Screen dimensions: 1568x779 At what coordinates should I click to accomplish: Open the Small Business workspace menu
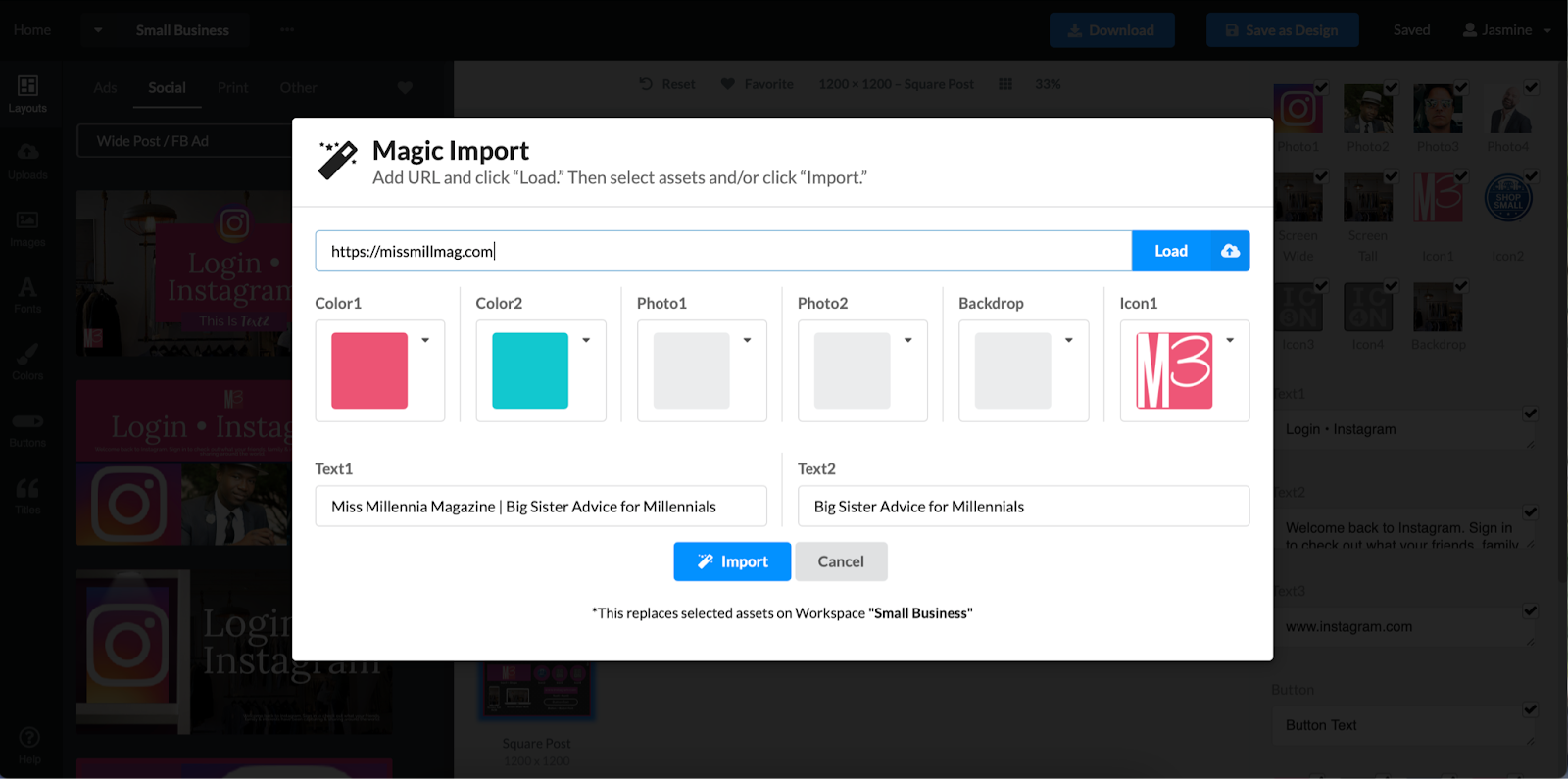[182, 30]
